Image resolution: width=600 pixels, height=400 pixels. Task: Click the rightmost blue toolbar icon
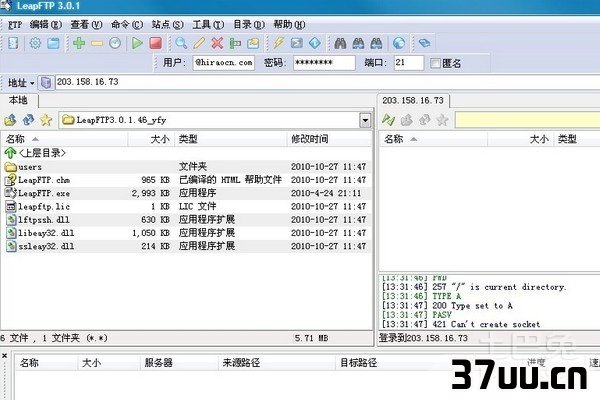424,43
